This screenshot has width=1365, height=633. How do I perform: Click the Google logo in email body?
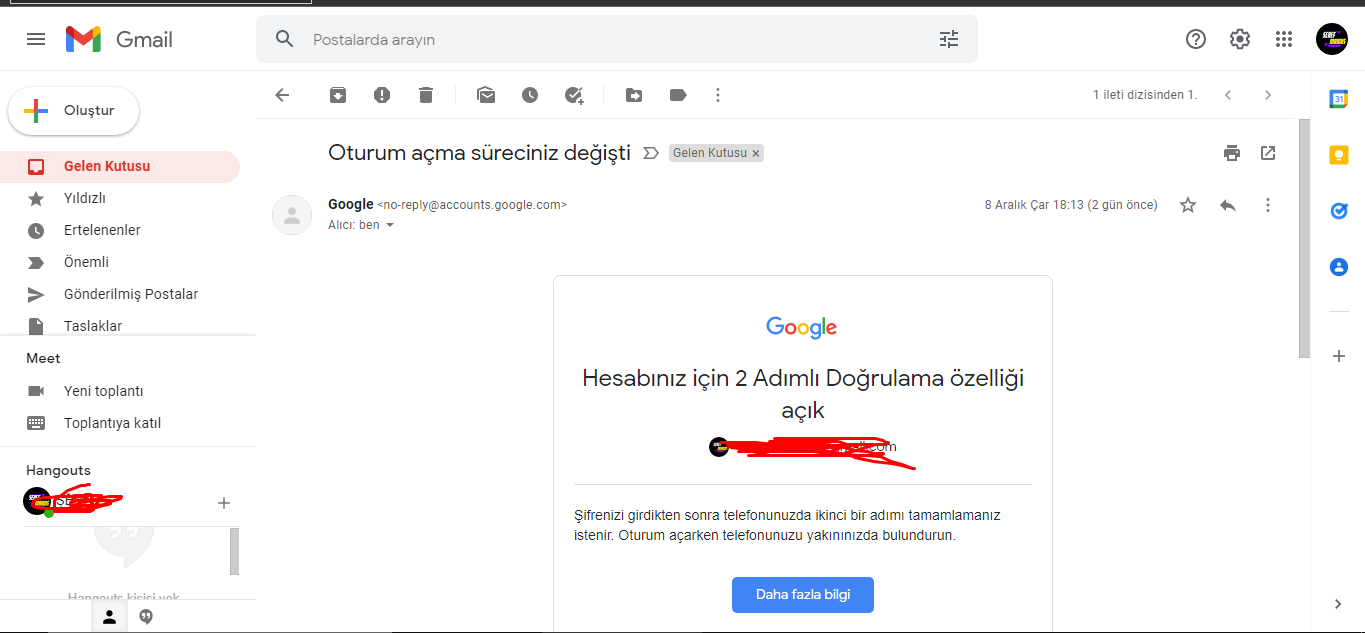pyautogui.click(x=802, y=327)
